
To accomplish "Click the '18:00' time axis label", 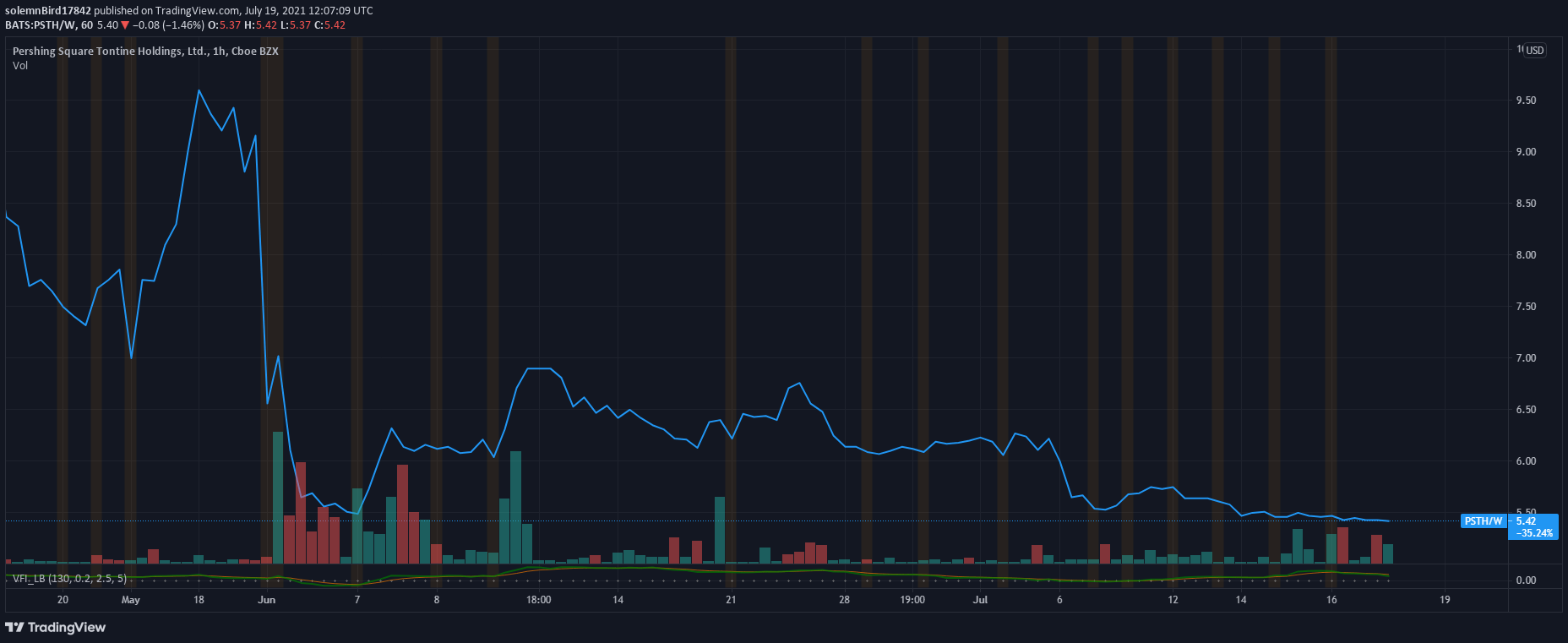I will point(539,600).
